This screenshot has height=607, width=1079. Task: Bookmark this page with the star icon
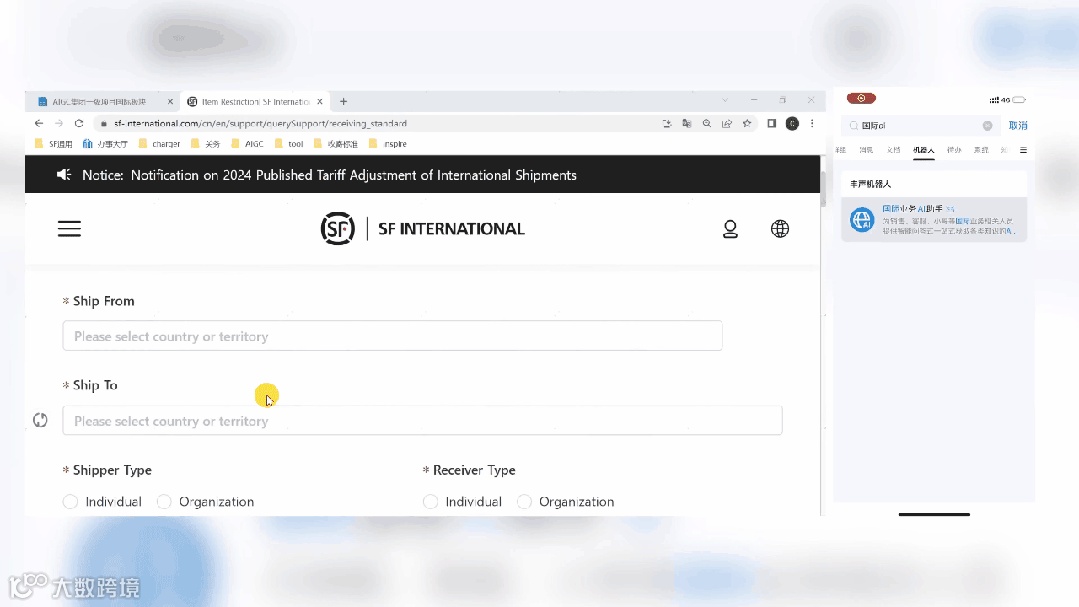(747, 123)
